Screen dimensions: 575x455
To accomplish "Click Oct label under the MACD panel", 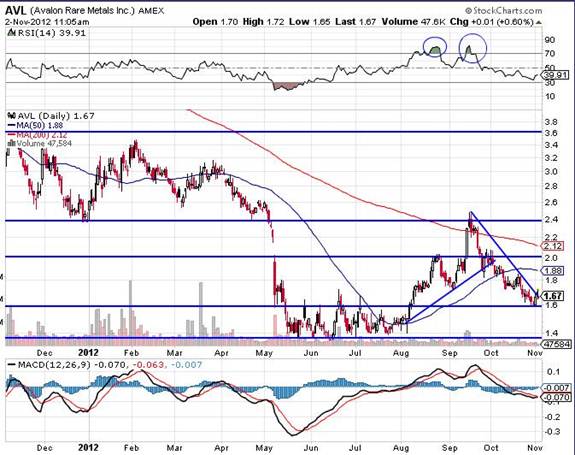I will [x=491, y=448].
